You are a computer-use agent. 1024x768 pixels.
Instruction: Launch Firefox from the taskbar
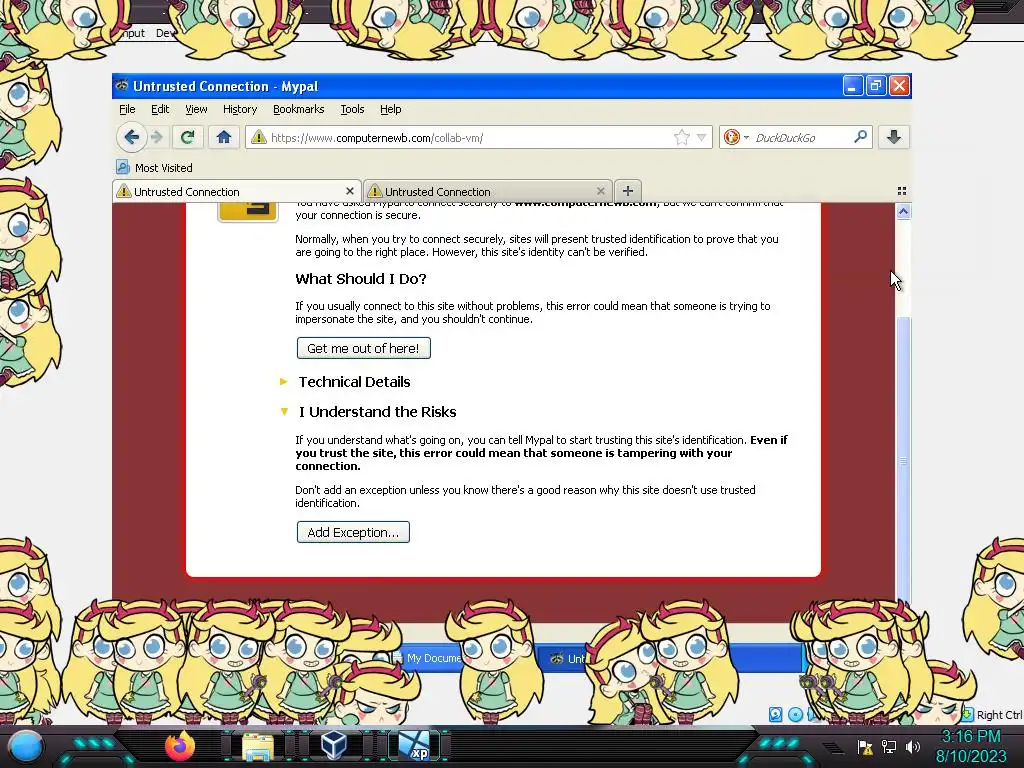click(x=180, y=746)
